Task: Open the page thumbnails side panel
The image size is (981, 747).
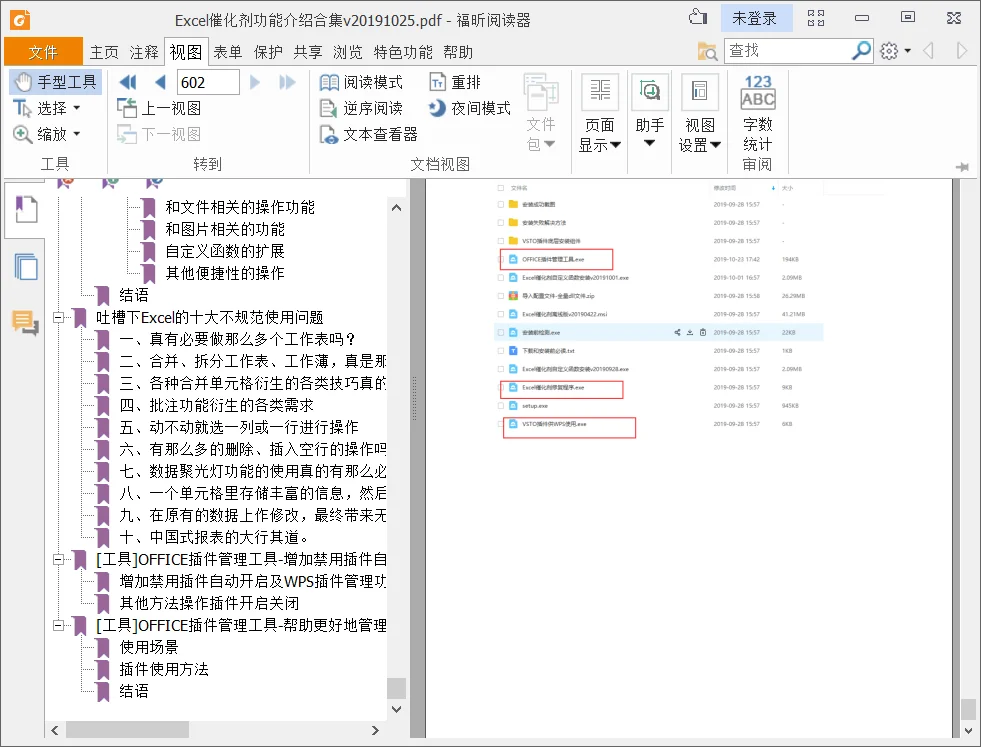Action: tap(26, 267)
